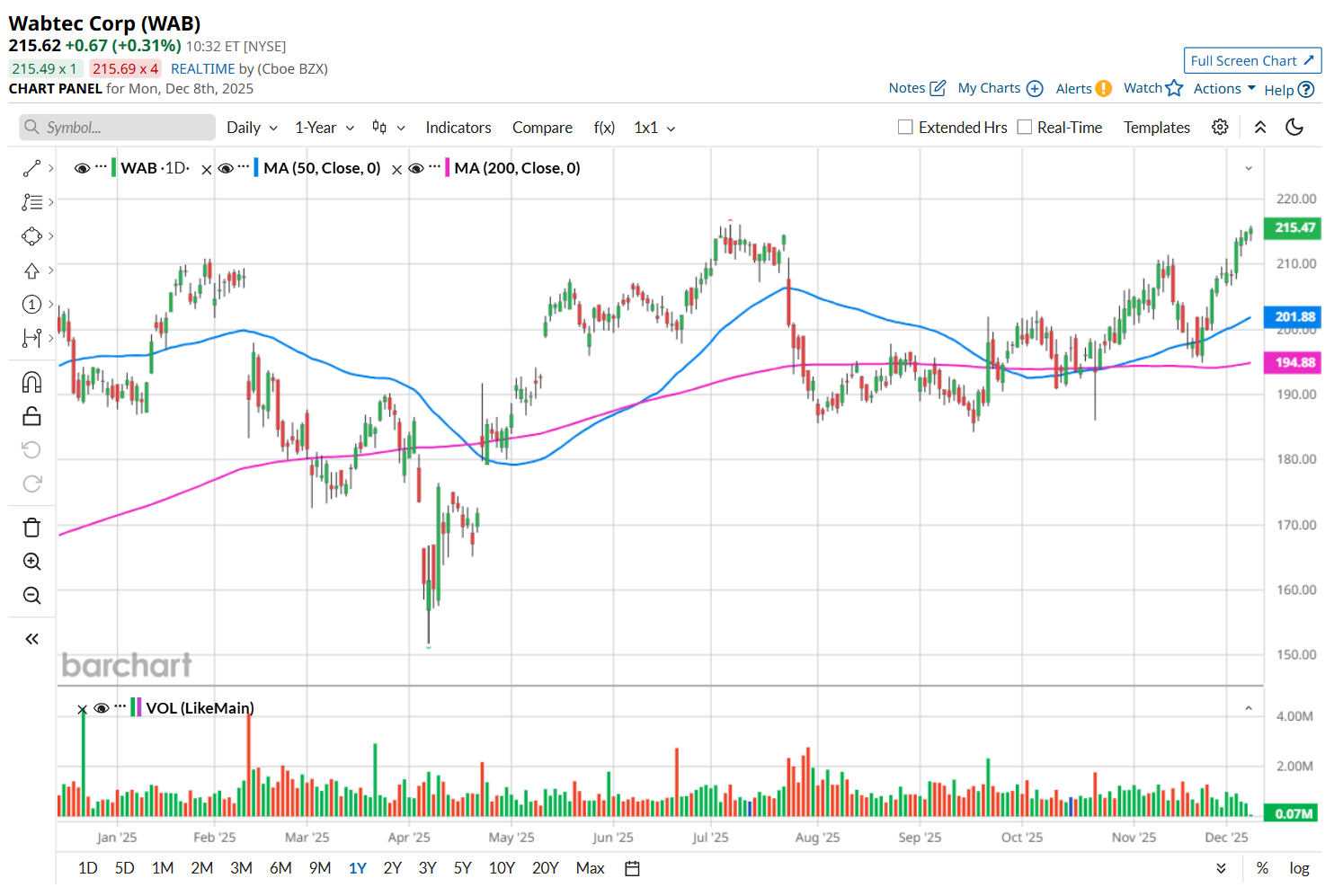The height and width of the screenshot is (896, 1334).
Task: Click the zoom out magnifier icon
Action: [x=31, y=595]
